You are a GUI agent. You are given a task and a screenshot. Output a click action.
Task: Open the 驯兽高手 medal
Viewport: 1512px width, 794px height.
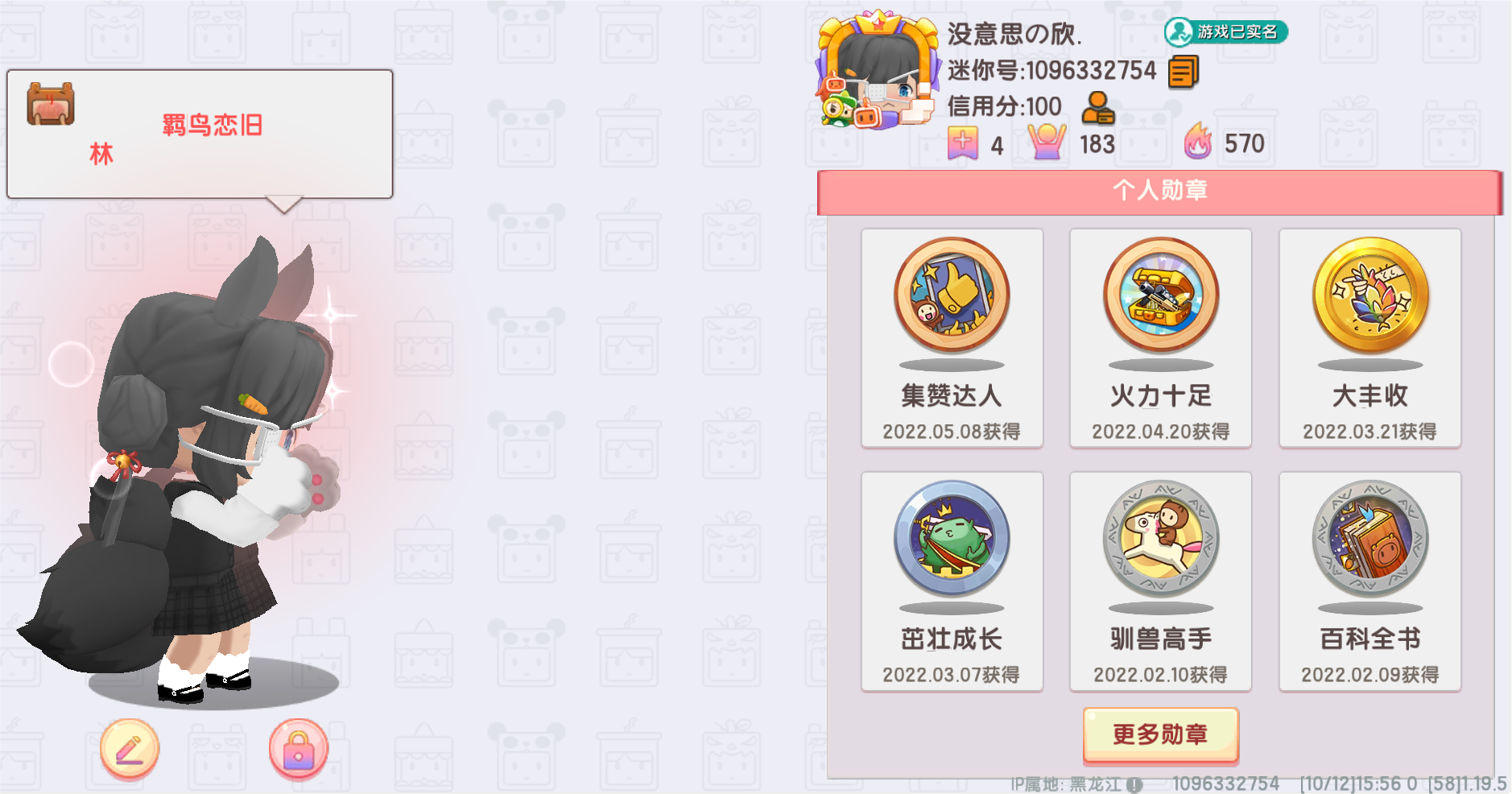[1160, 581]
